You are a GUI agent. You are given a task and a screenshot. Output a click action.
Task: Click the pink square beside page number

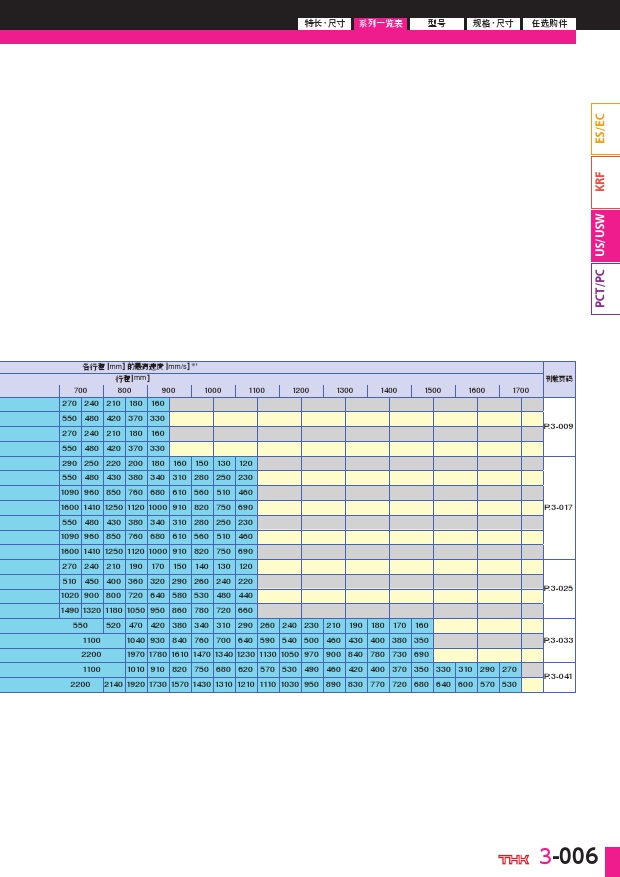click(612, 860)
